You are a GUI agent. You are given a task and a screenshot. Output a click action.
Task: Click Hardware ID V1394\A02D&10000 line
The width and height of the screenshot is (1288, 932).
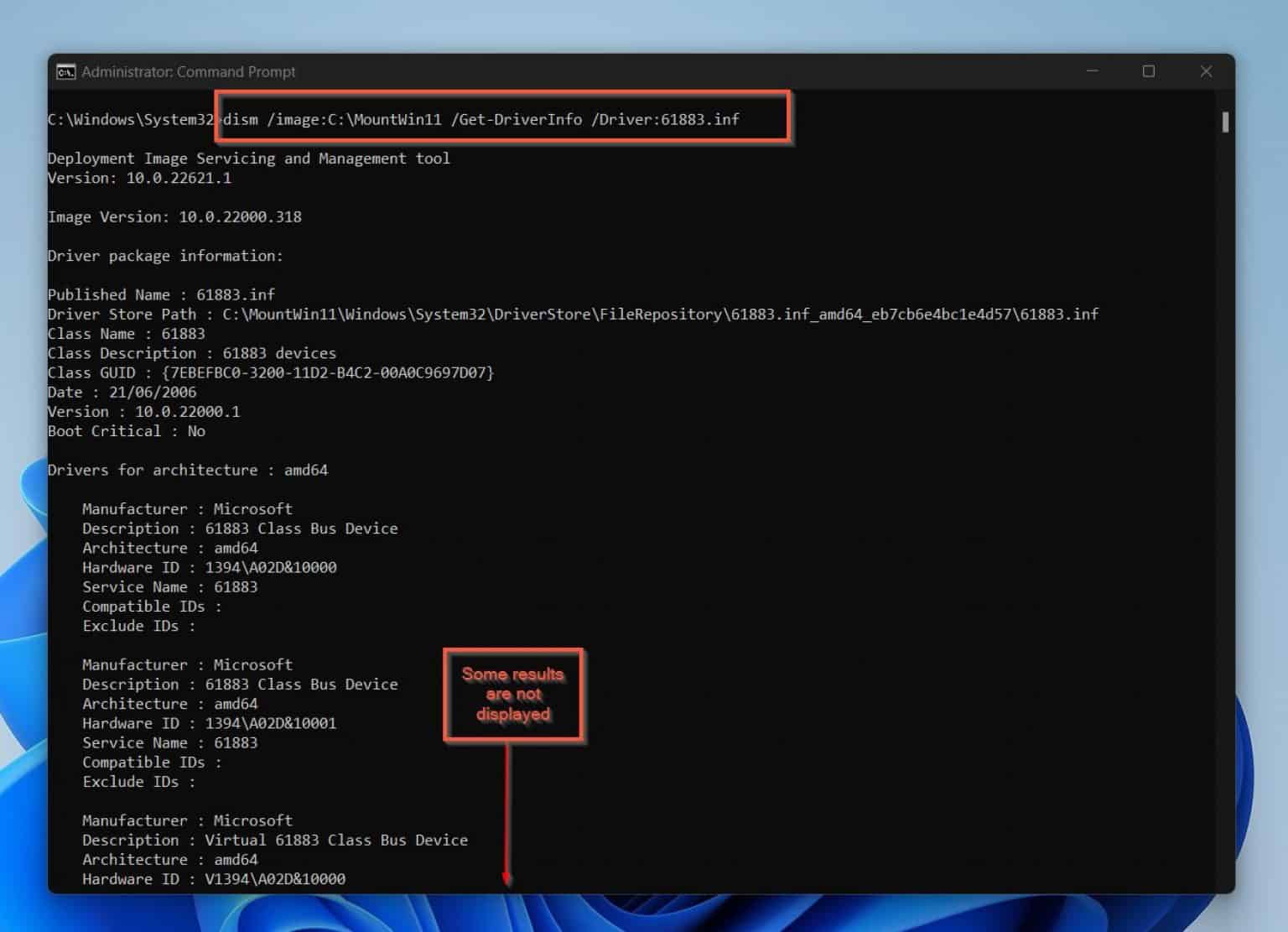(213, 879)
